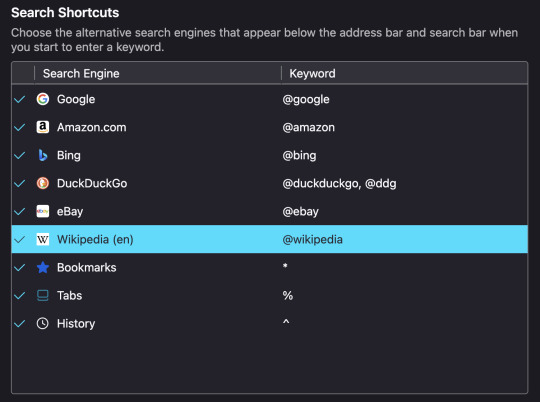Screen dimensions: 540x402
Task: Click the Wikipedia W icon
Action: tap(43, 239)
